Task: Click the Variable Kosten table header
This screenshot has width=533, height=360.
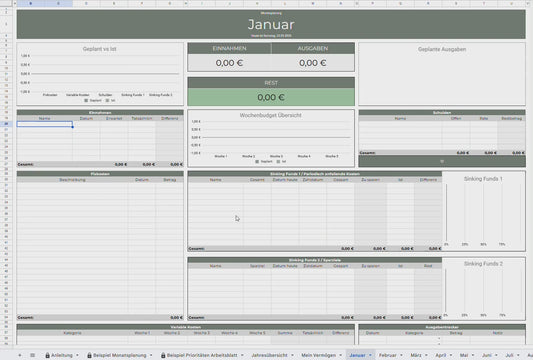Action: (x=186, y=327)
